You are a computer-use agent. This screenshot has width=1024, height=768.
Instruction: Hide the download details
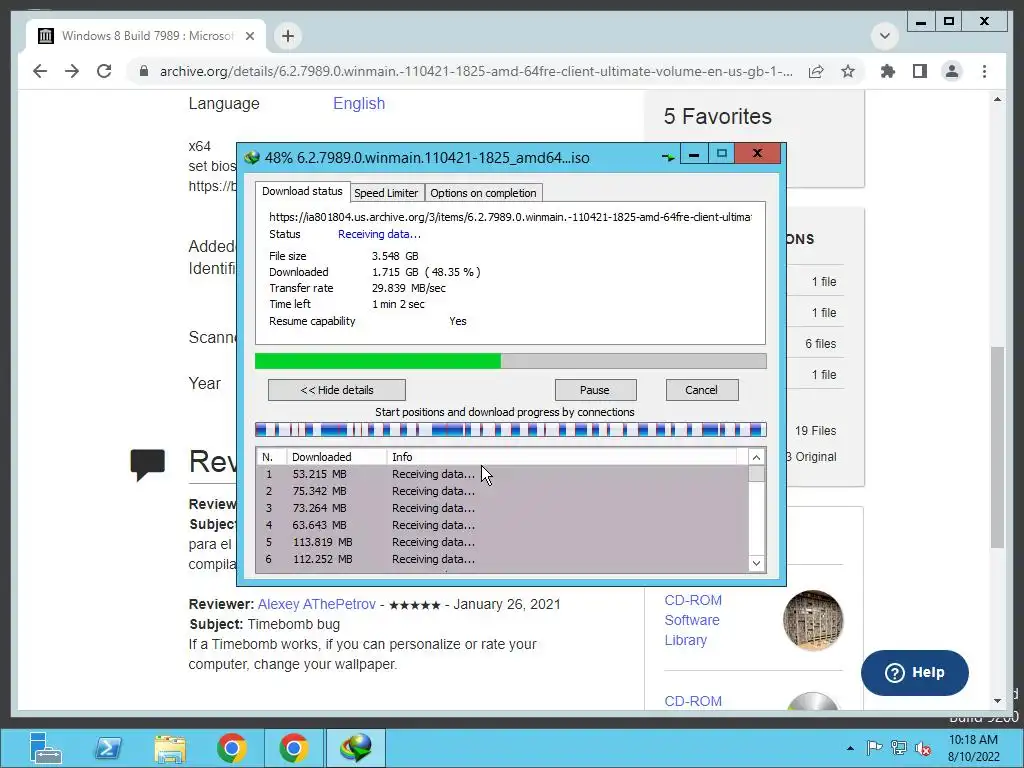337,390
